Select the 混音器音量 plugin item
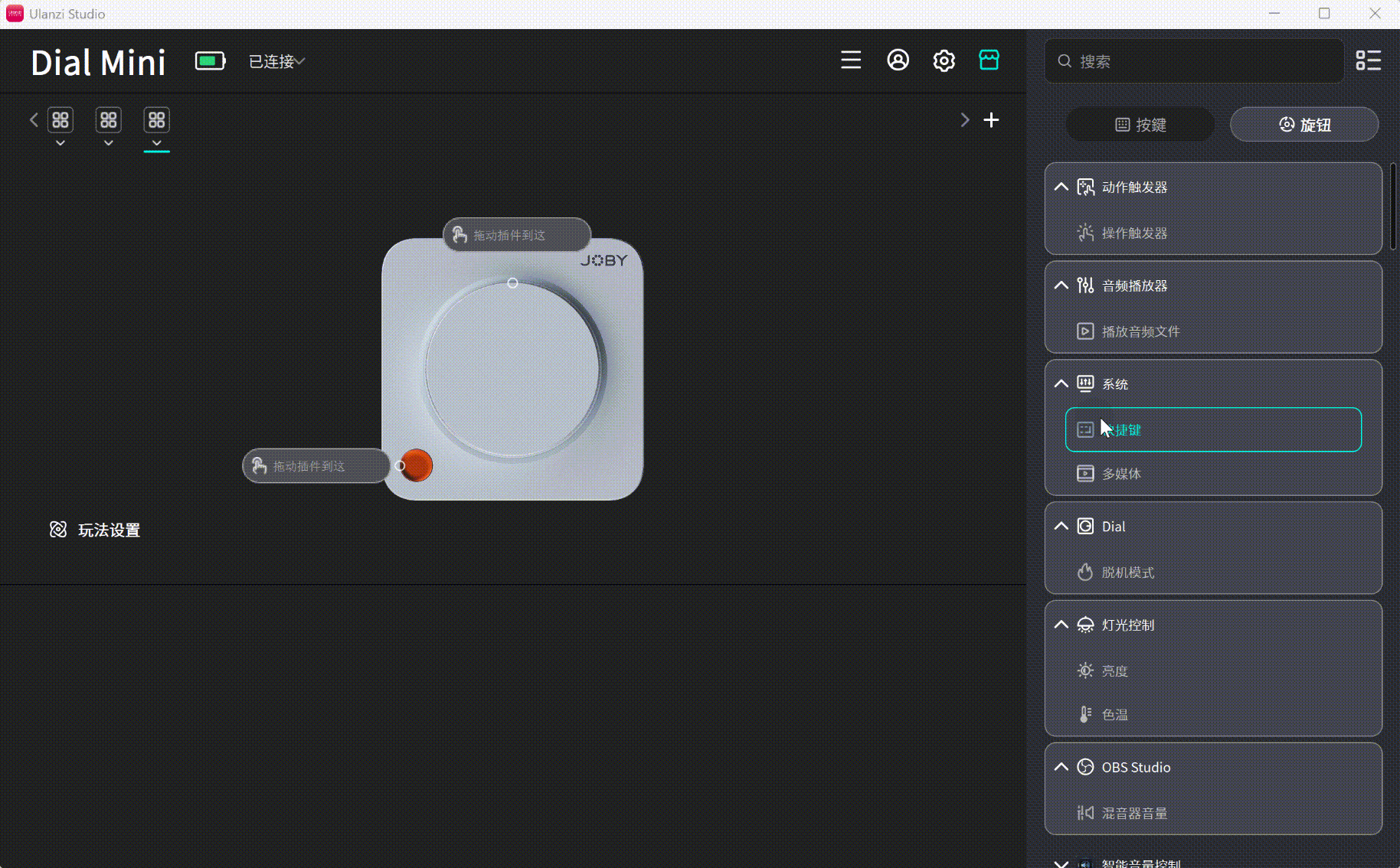 [x=1213, y=813]
